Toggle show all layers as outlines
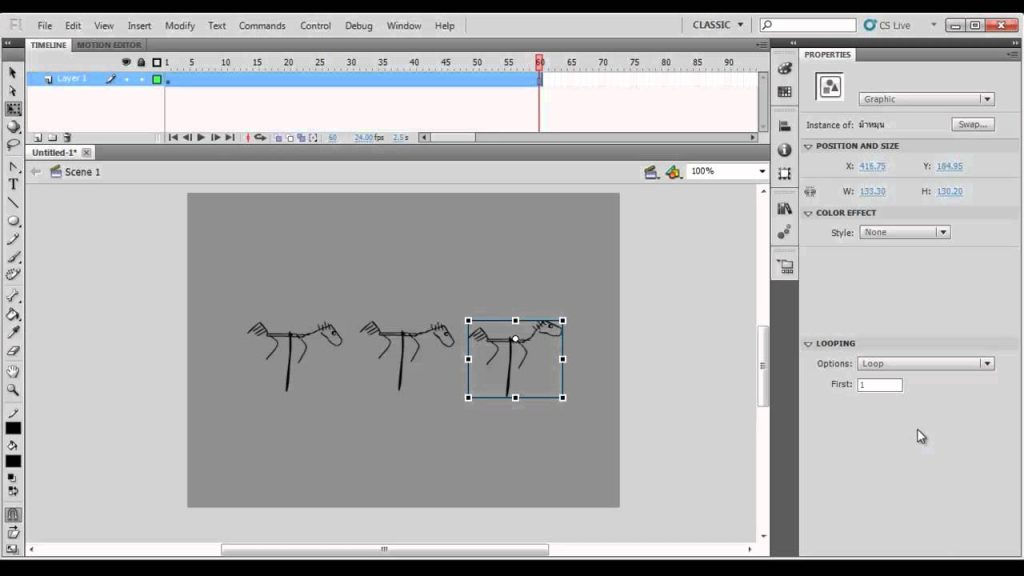Image resolution: width=1024 pixels, height=576 pixels. pyautogui.click(x=157, y=62)
